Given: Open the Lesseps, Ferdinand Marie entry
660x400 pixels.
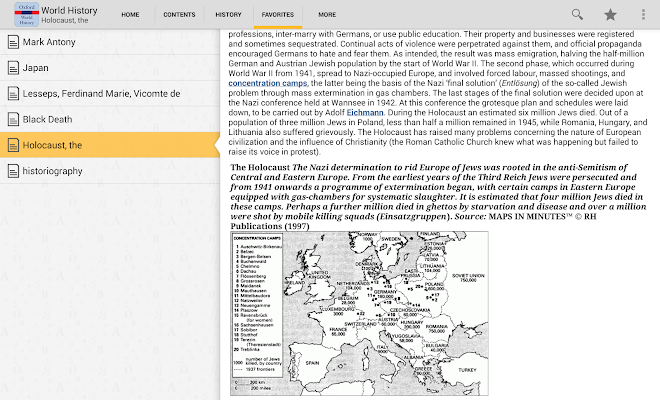Looking at the screenshot, I should point(110,93).
